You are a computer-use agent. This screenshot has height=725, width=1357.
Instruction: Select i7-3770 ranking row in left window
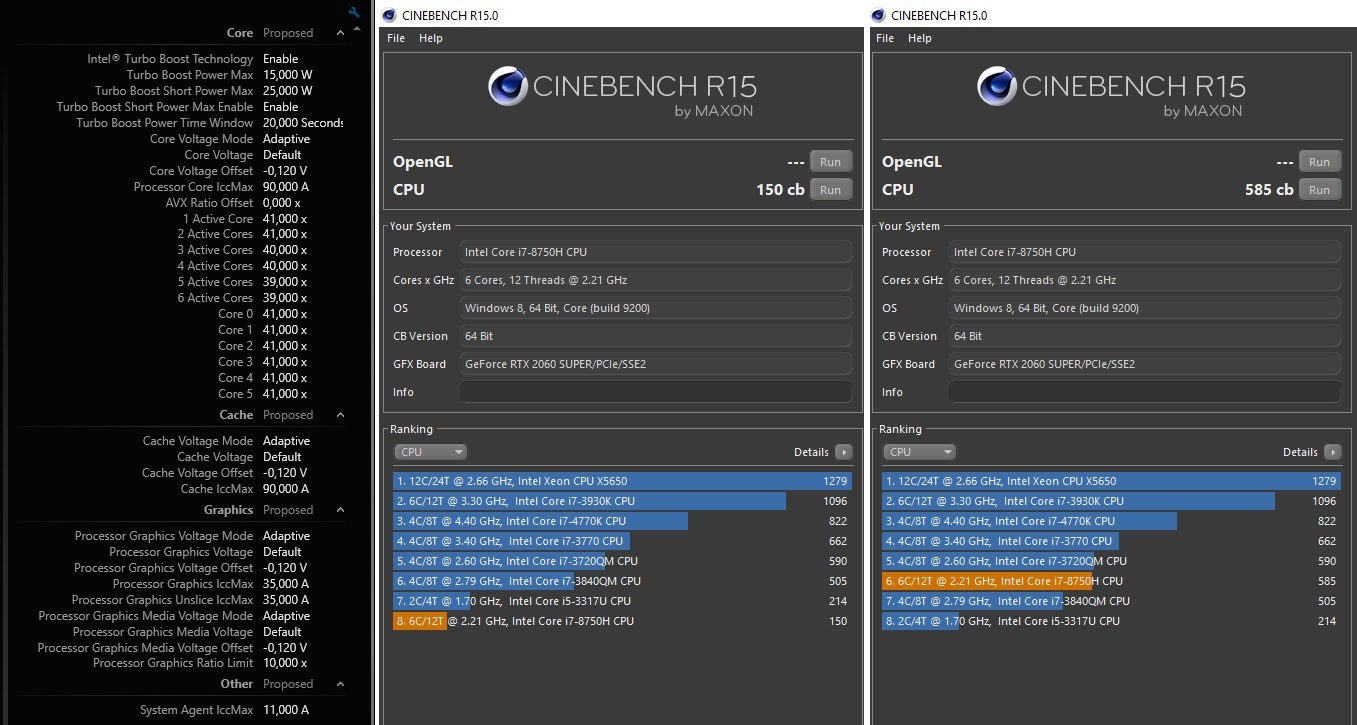pyautogui.click(x=622, y=541)
